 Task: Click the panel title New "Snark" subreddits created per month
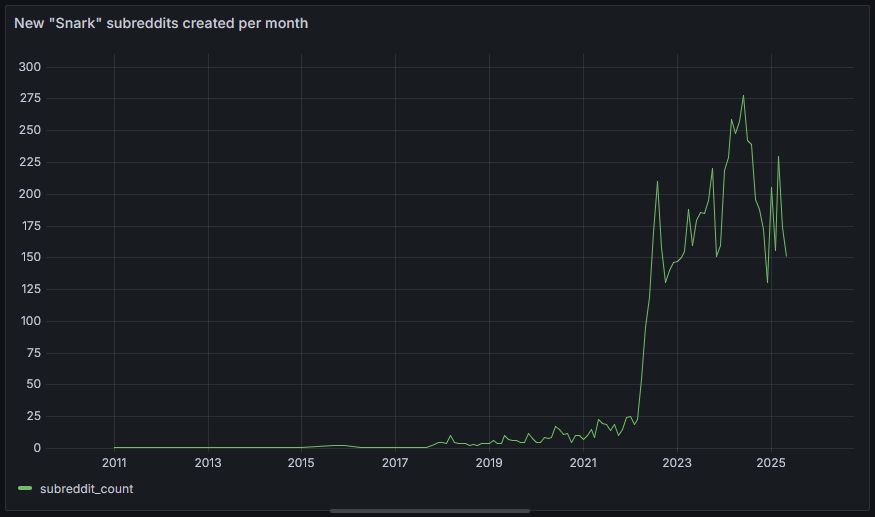pyautogui.click(x=161, y=23)
